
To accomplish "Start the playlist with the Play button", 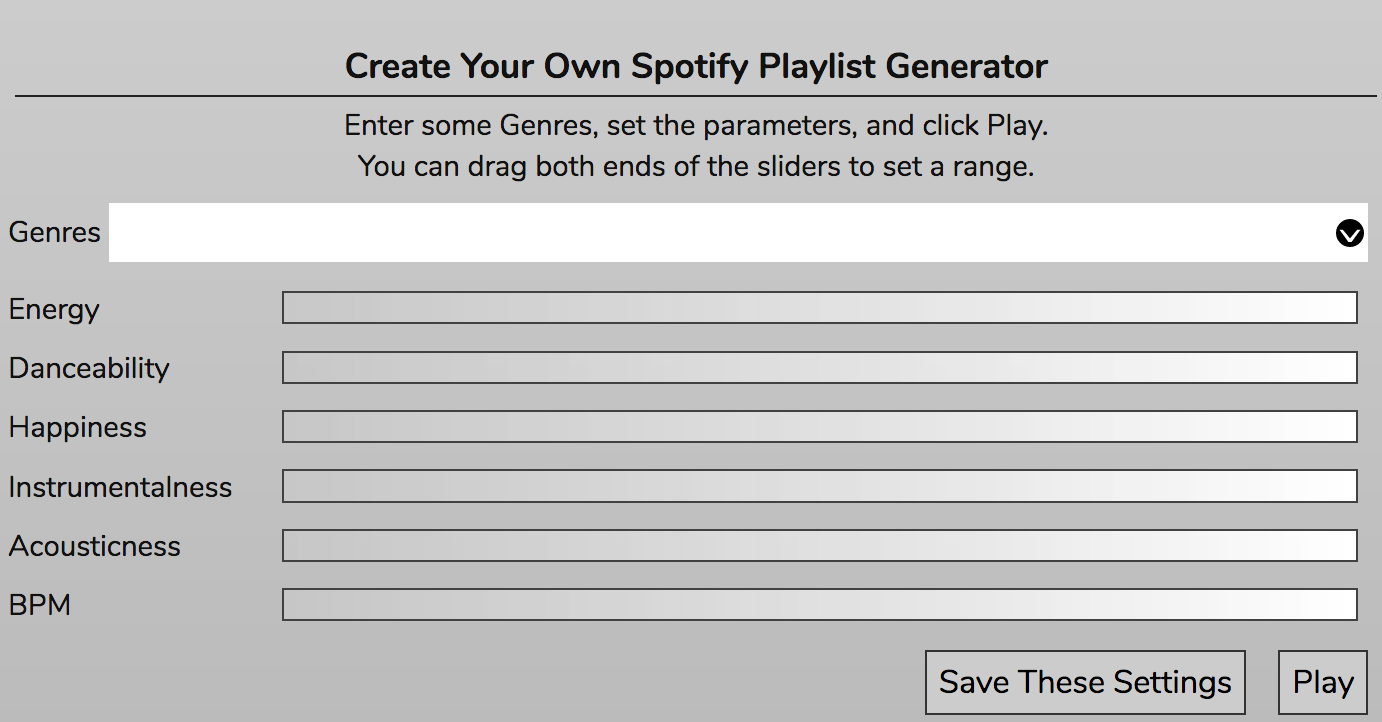I will pos(1323,682).
